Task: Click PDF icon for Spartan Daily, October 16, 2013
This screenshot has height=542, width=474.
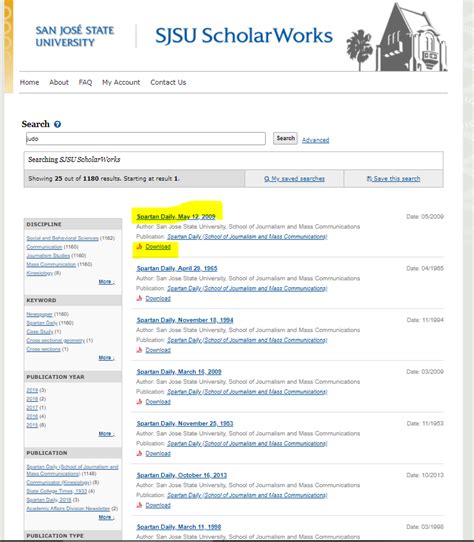Action: click(x=139, y=505)
